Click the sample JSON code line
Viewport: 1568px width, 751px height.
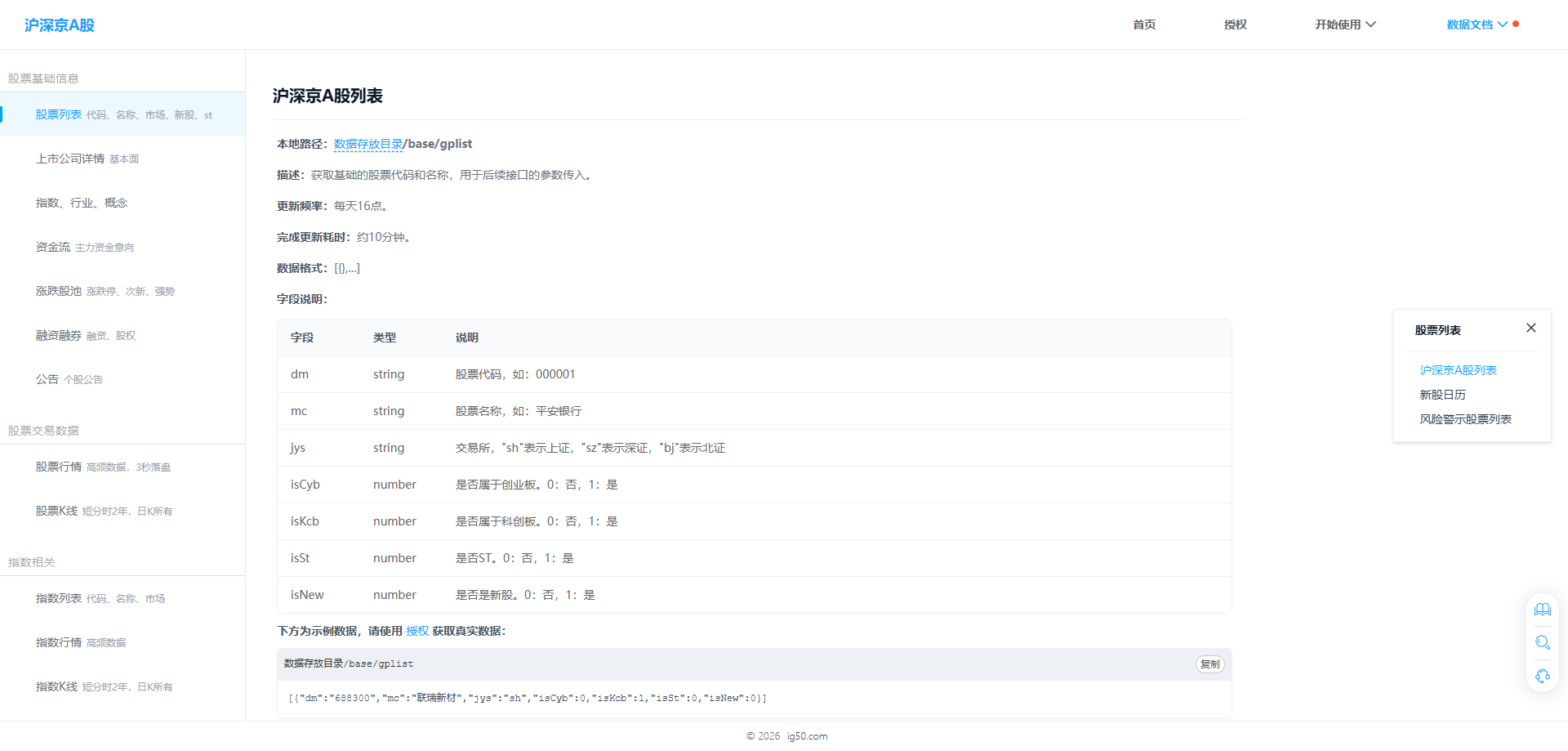coord(528,698)
